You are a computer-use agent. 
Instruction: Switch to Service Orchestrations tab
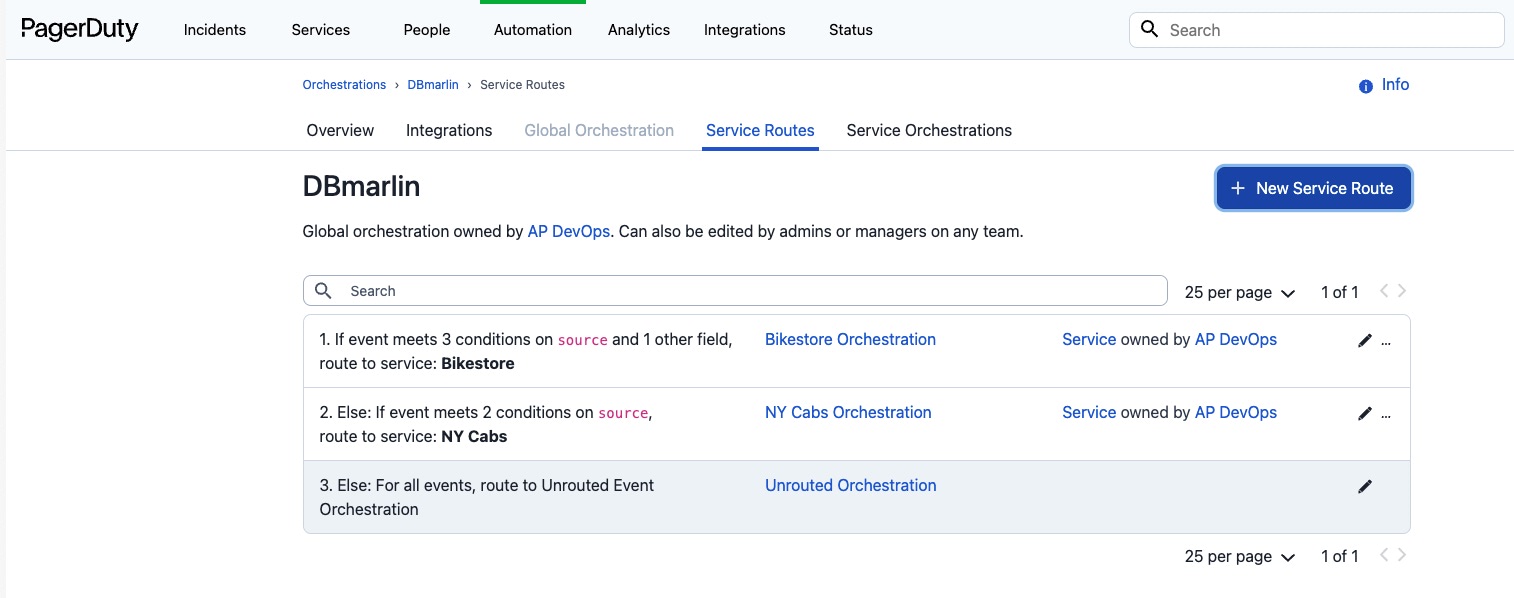(x=929, y=130)
